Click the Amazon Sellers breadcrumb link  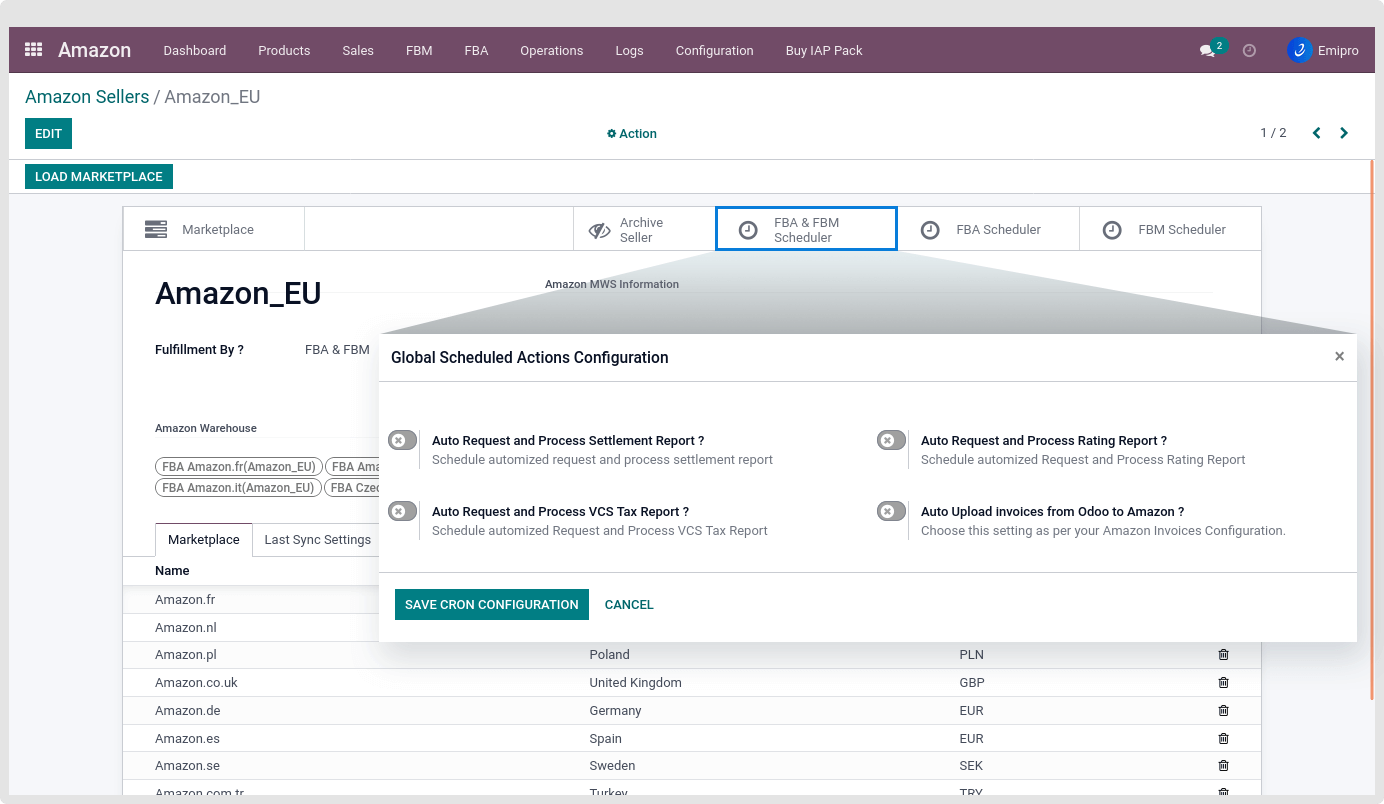tap(87, 97)
